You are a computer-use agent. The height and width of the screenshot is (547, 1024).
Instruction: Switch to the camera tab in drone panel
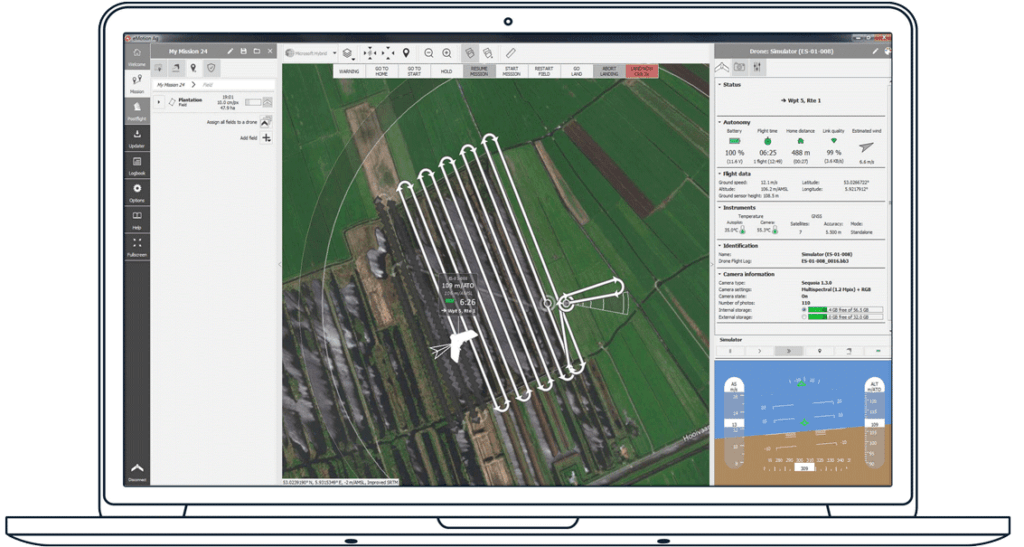point(740,68)
